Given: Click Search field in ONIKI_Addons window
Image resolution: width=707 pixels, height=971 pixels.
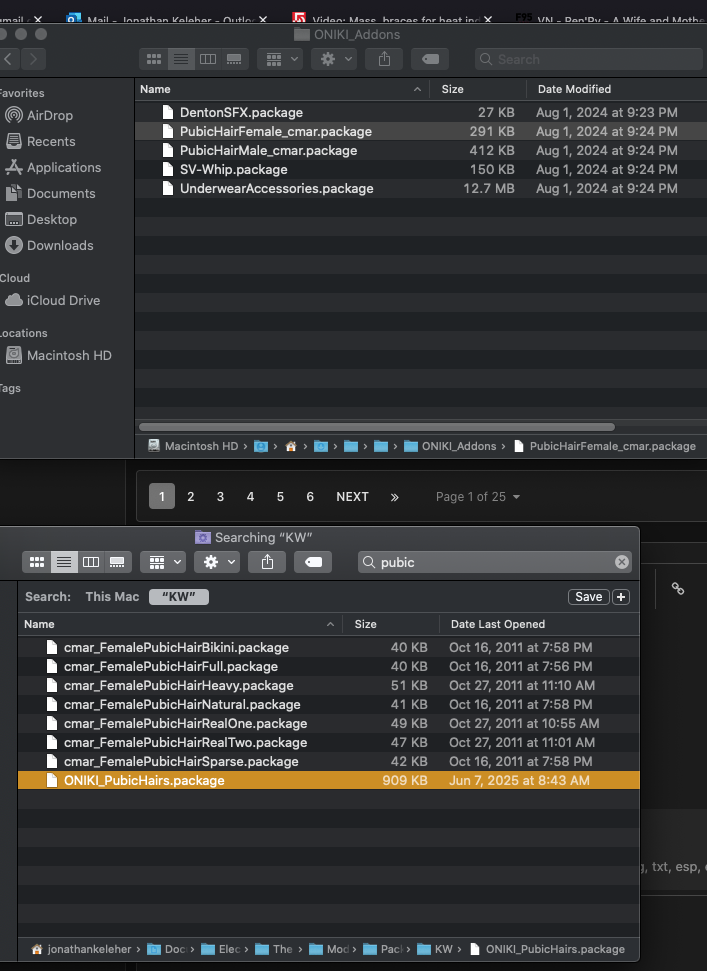Looking at the screenshot, I should [x=589, y=59].
